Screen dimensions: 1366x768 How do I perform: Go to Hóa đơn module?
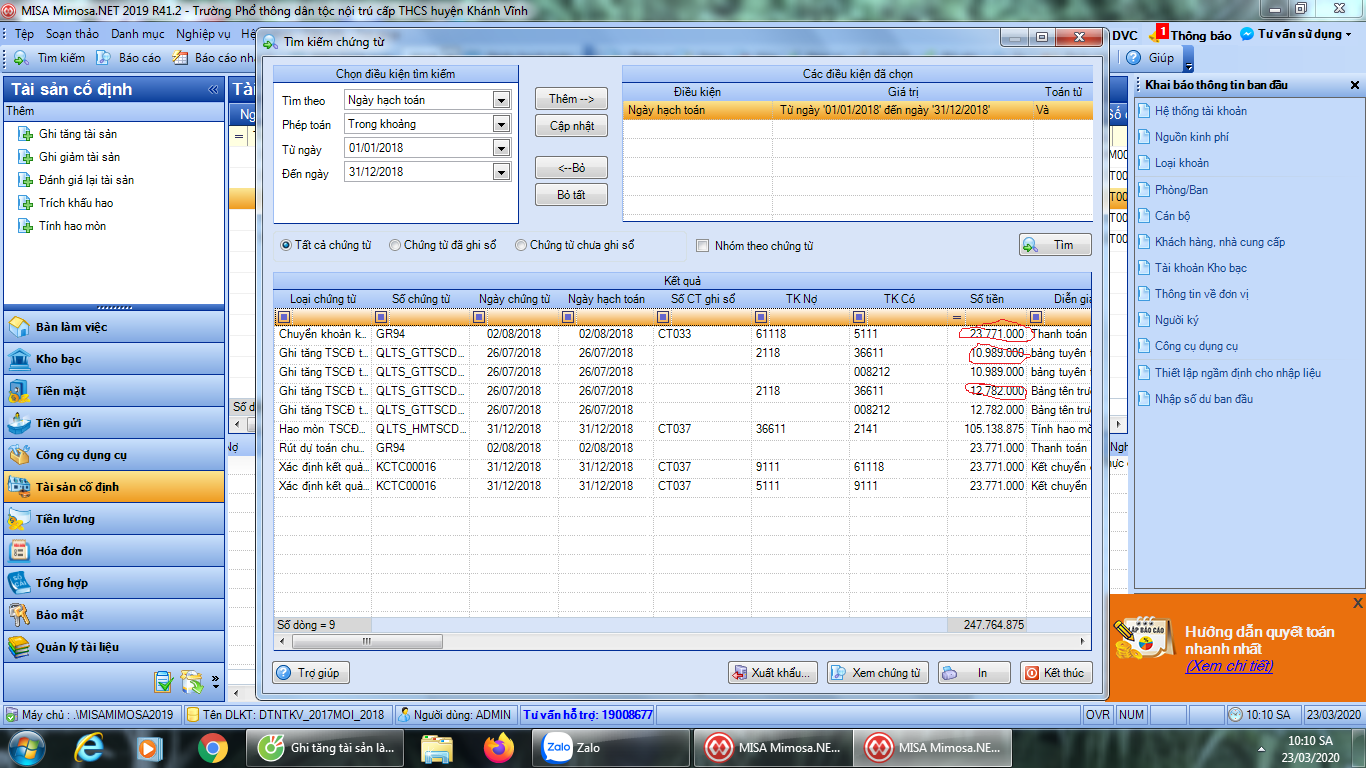click(114, 551)
